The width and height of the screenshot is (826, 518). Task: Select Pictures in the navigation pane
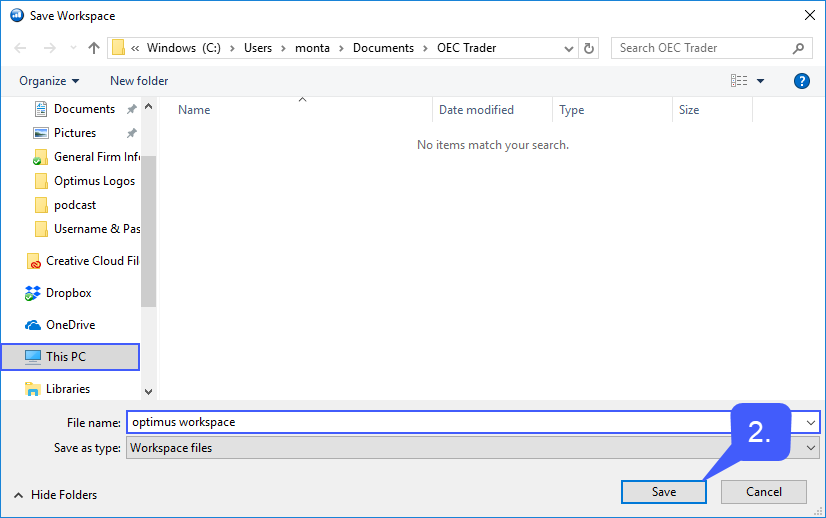[75, 133]
